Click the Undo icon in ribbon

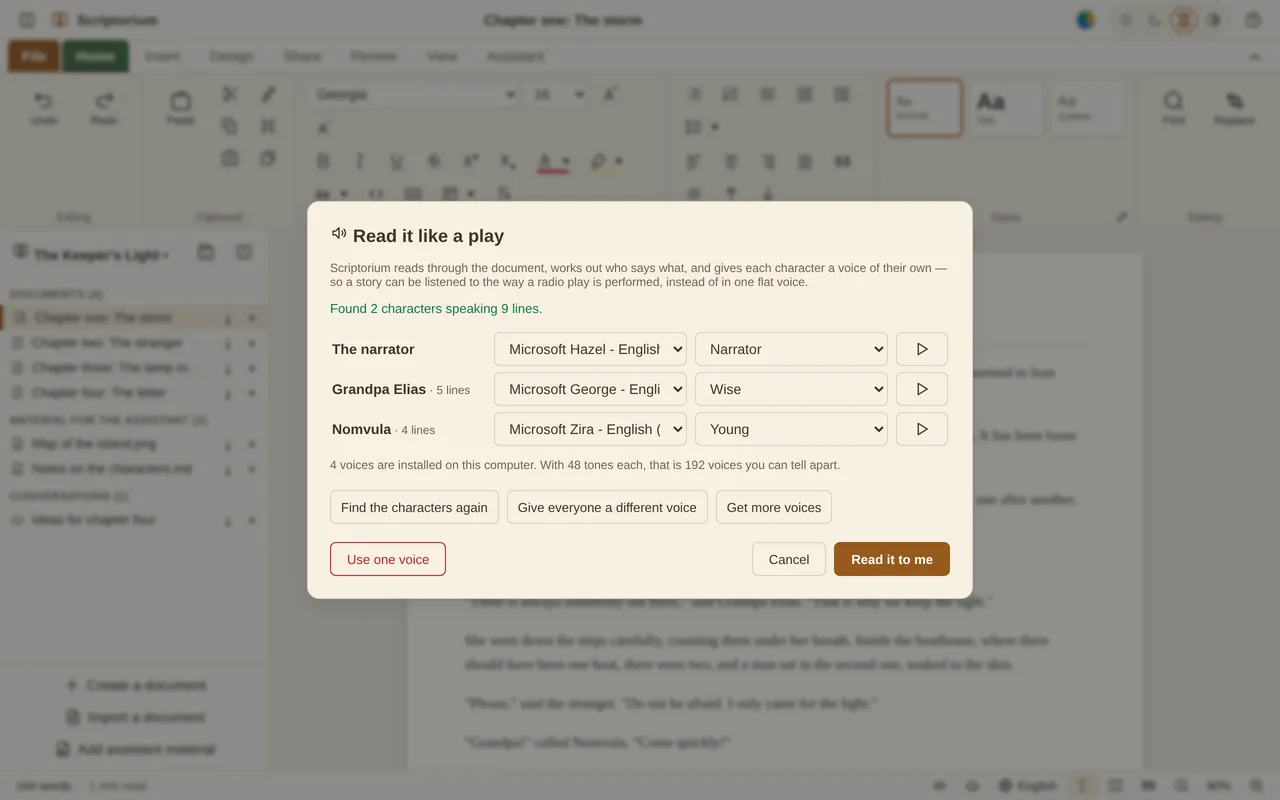[x=44, y=101]
